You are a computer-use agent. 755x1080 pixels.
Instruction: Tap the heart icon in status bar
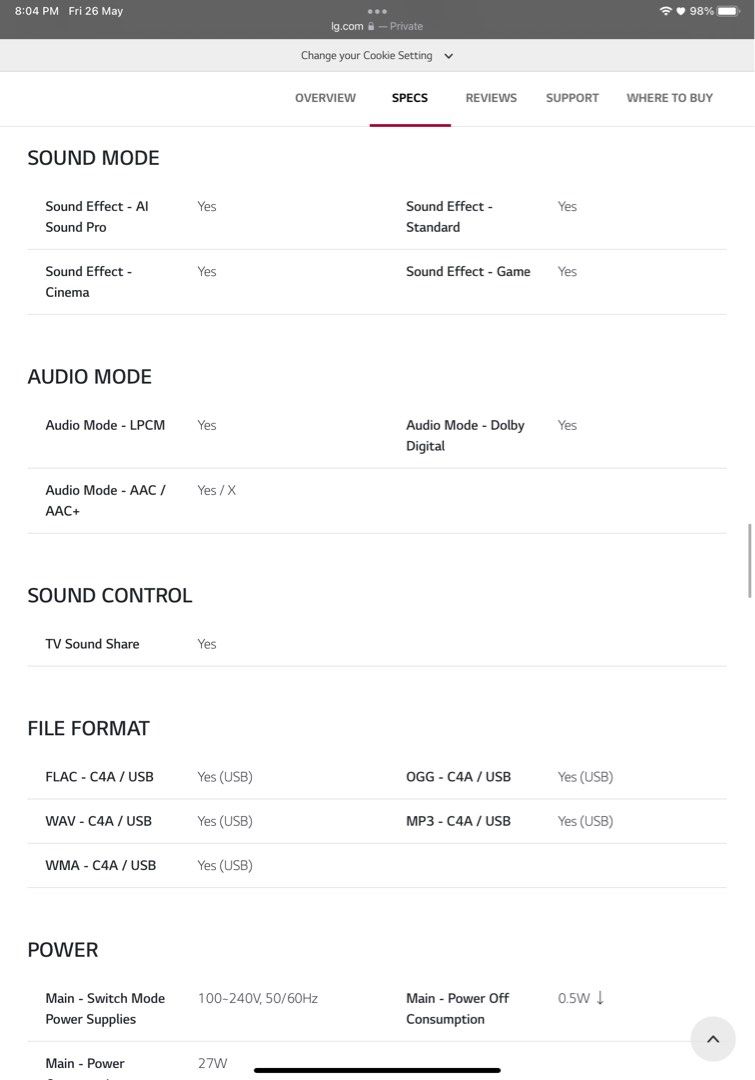tap(681, 11)
